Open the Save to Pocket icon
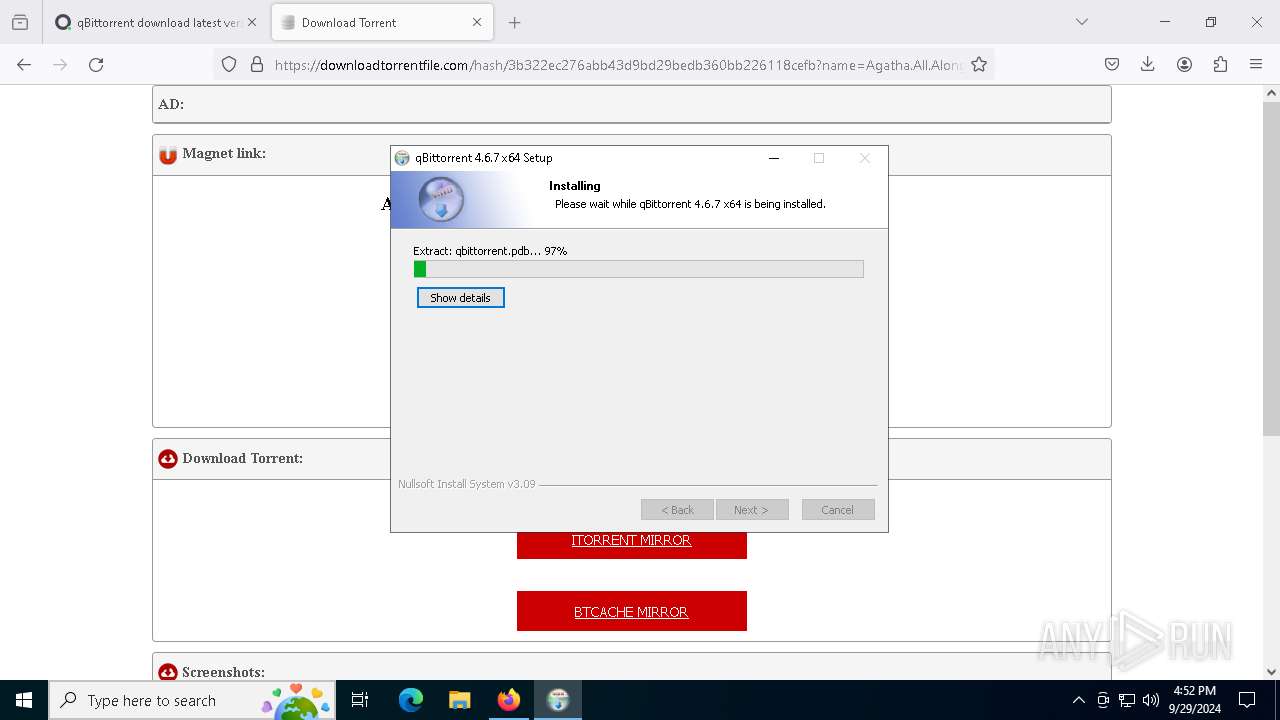The width and height of the screenshot is (1280, 720). coord(1112,64)
